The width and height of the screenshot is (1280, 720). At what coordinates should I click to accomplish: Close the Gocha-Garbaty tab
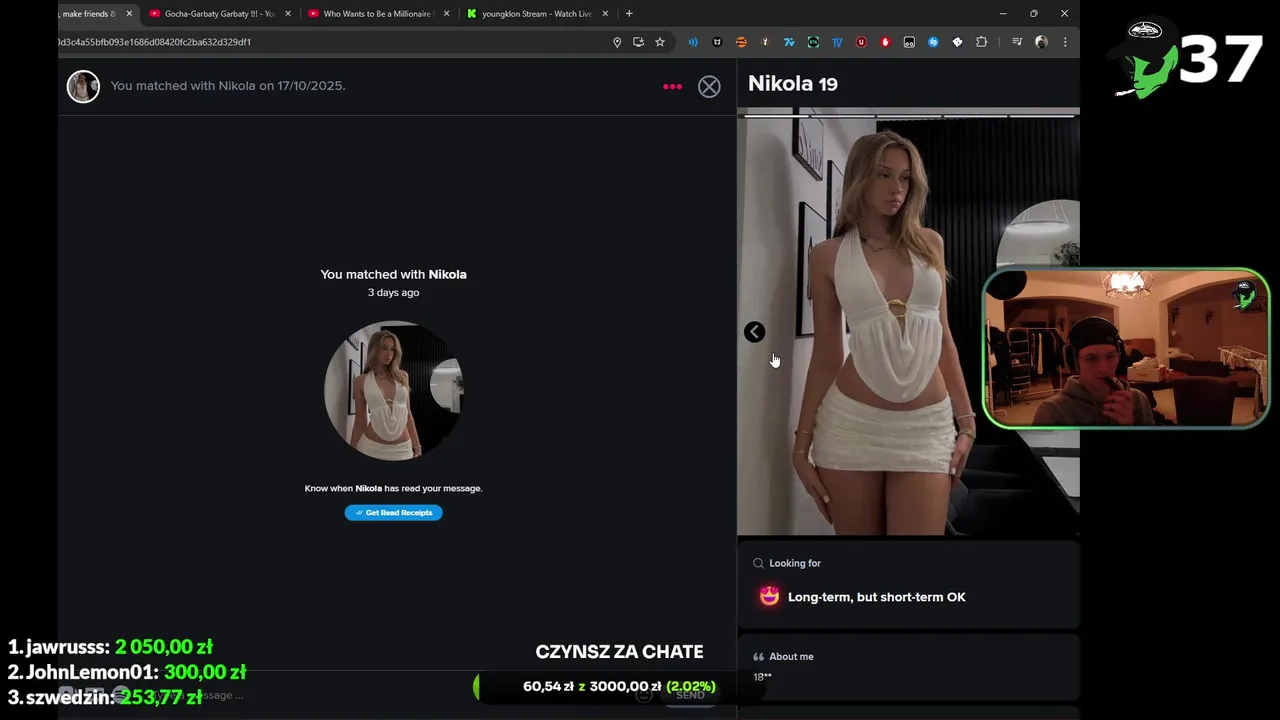[288, 14]
